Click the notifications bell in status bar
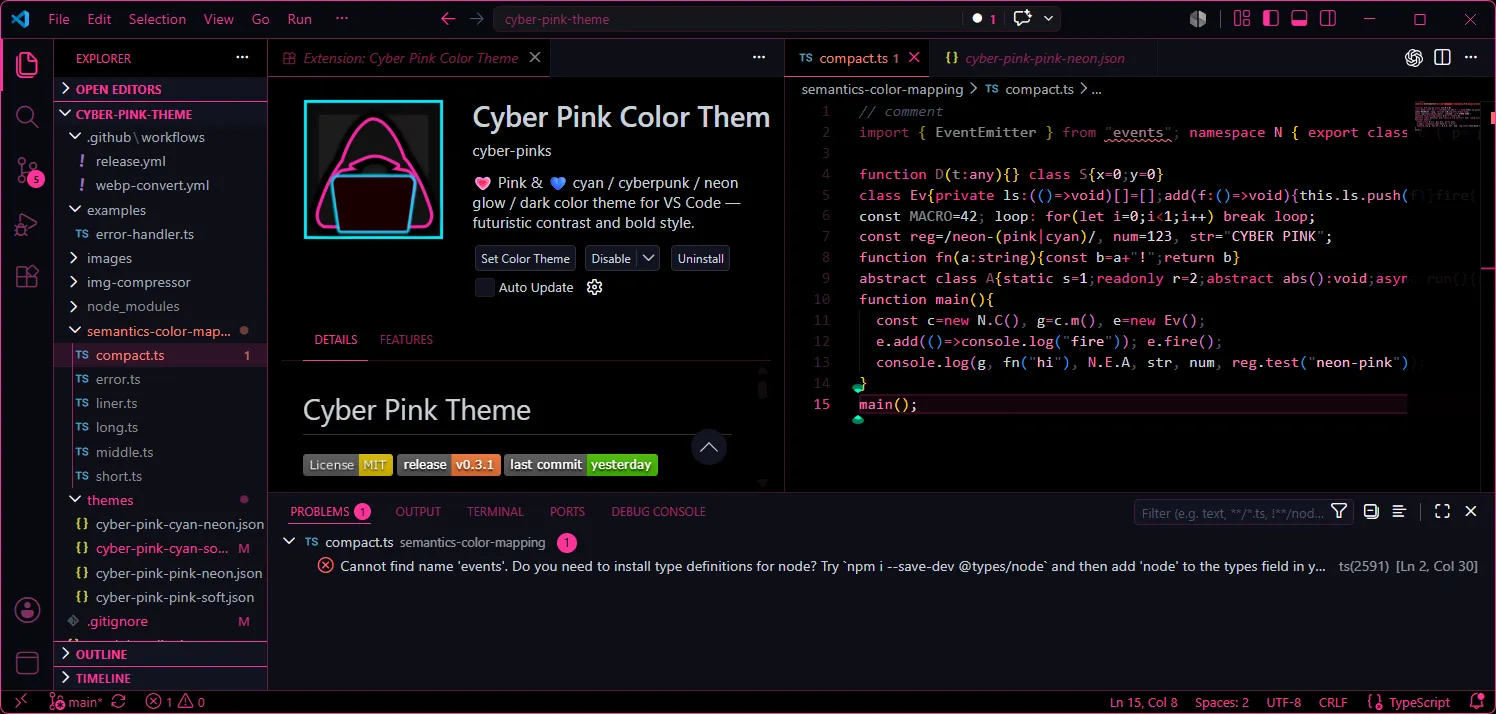The image size is (1496, 714). click(1476, 702)
